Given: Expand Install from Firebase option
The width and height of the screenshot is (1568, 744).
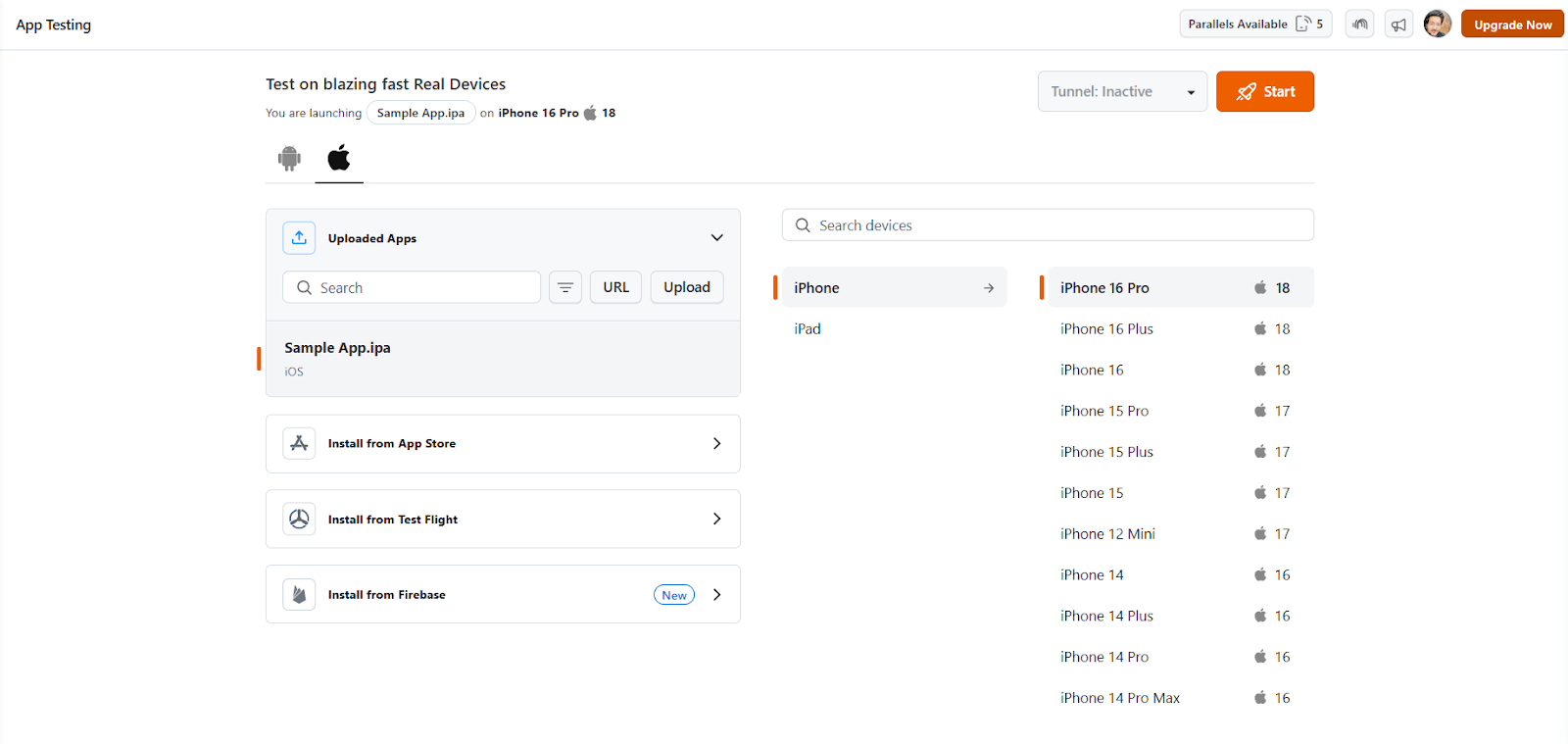Looking at the screenshot, I should click(x=716, y=594).
